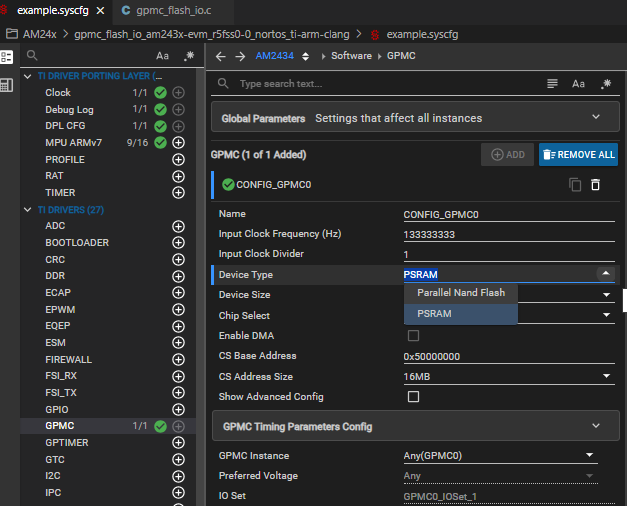Add an I2C driver instance
627x506 pixels.
click(x=178, y=476)
